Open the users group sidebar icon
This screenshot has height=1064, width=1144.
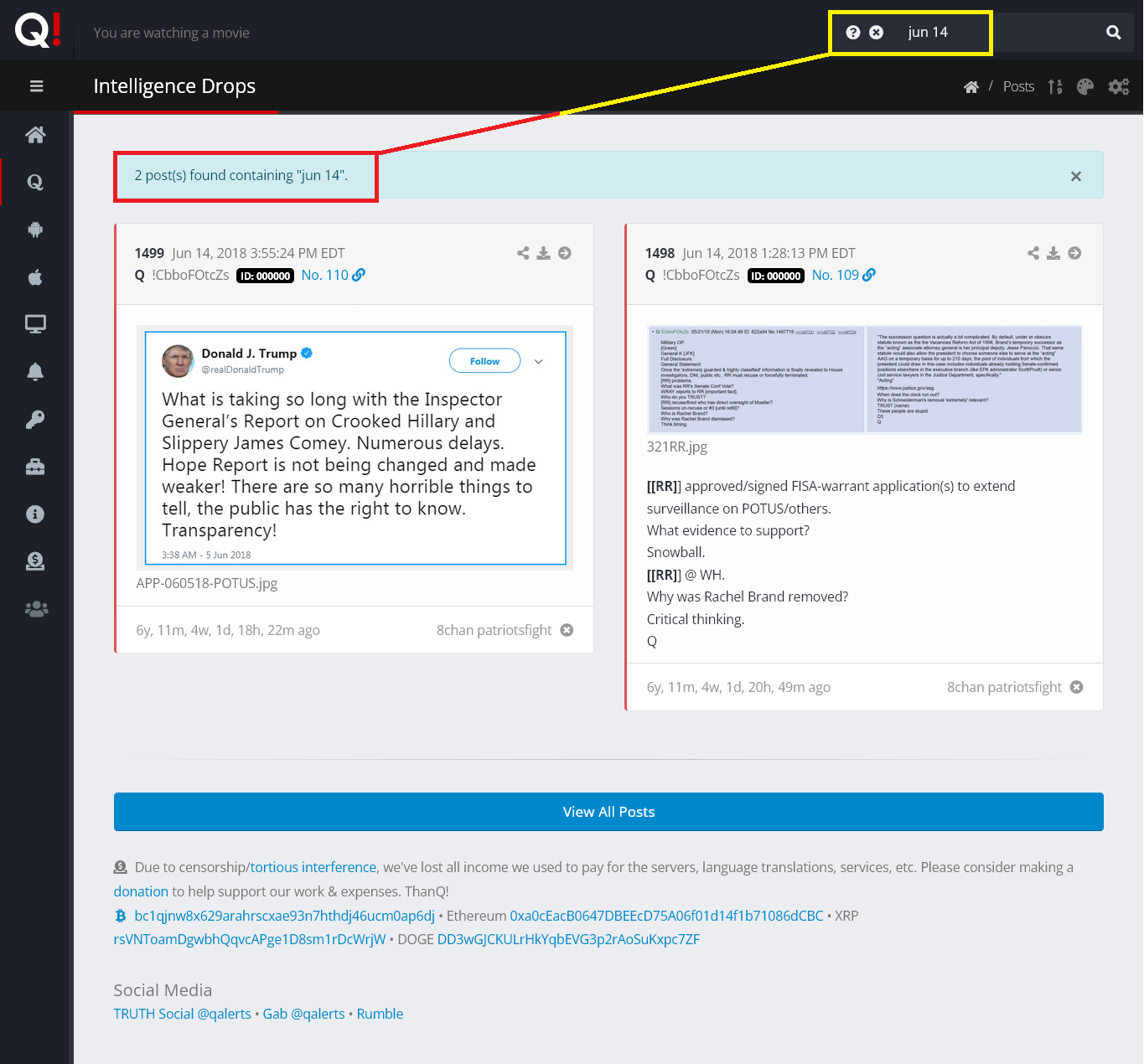click(x=36, y=609)
